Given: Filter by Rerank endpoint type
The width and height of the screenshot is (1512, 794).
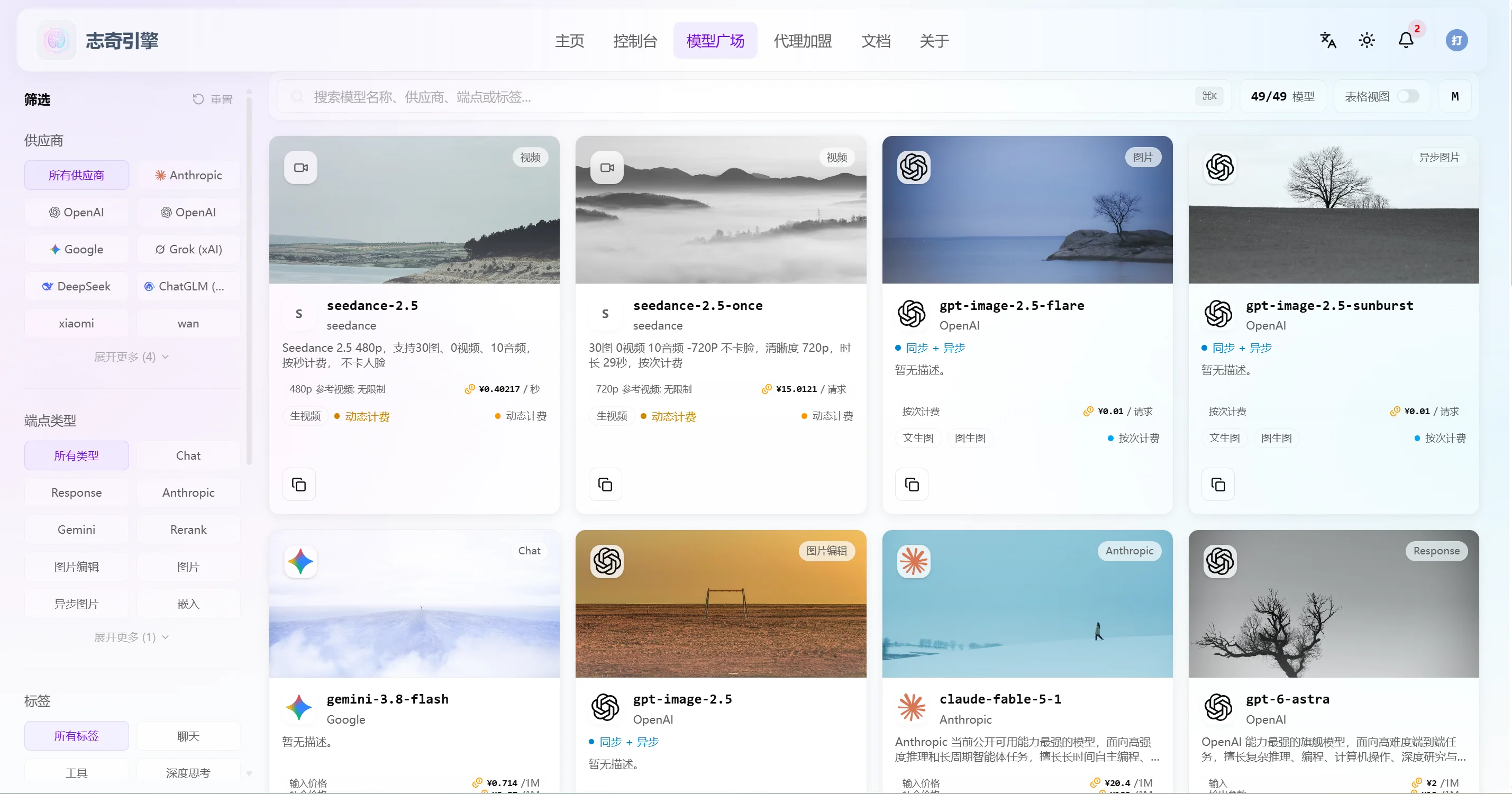Looking at the screenshot, I should pos(188,530).
